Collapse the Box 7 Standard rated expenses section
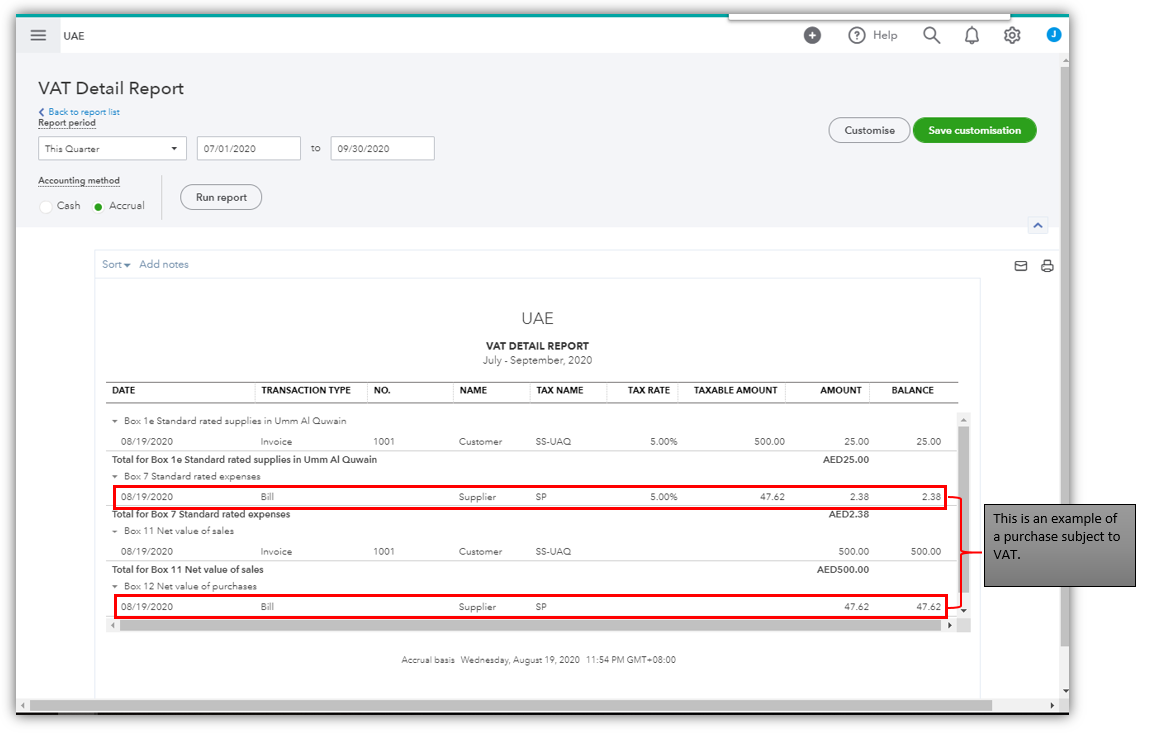This screenshot has height=735, width=1151. (115, 477)
